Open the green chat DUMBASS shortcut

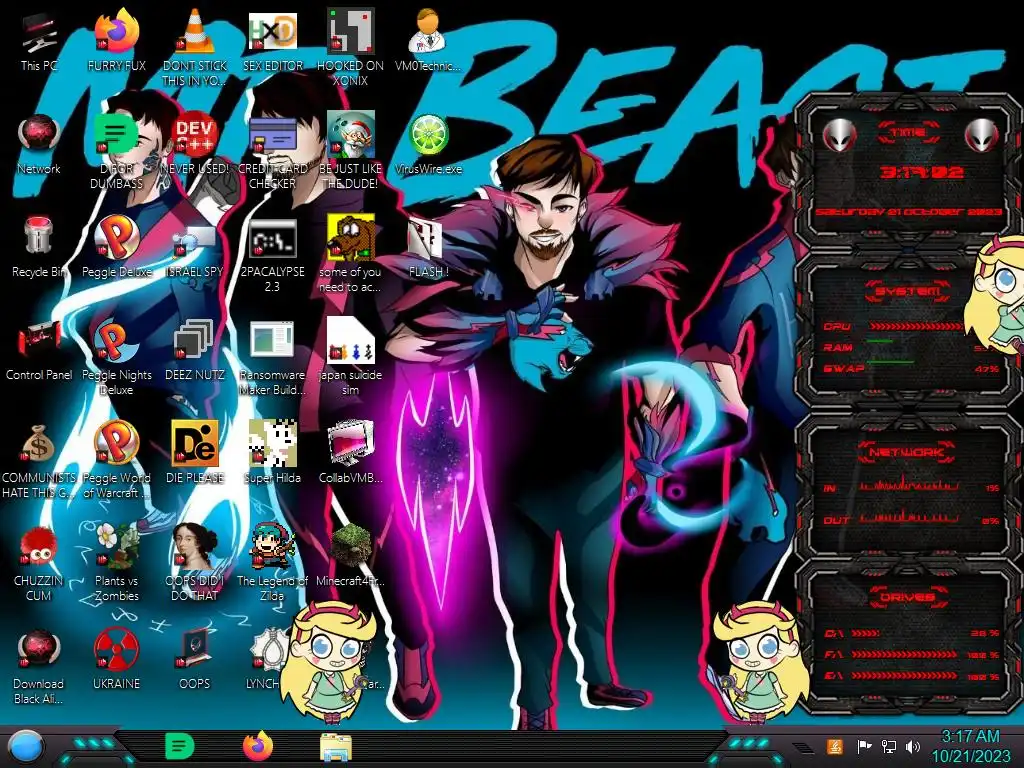pyautogui.click(x=116, y=134)
